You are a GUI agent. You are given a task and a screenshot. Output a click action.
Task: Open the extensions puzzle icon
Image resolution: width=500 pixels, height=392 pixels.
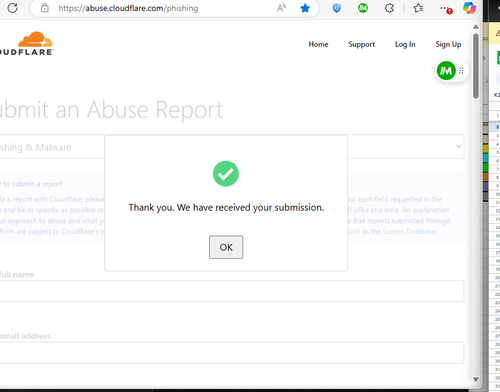pyautogui.click(x=389, y=8)
